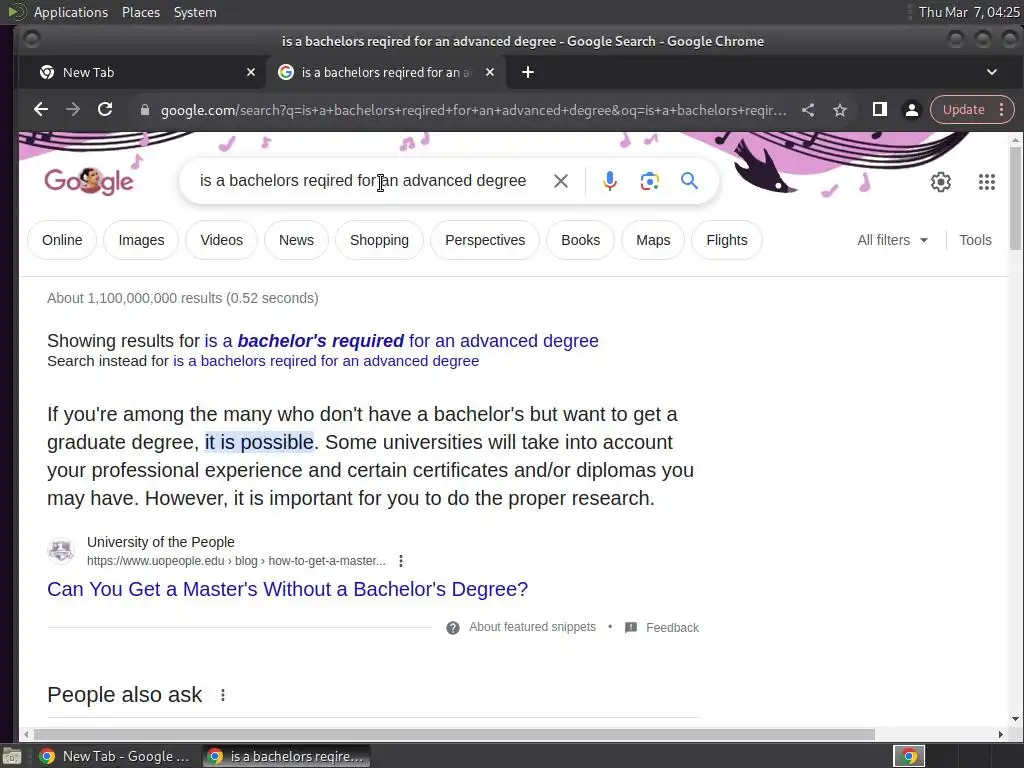Viewport: 1024px width, 768px height.
Task: Open Chrome side panel icon
Action: click(880, 110)
